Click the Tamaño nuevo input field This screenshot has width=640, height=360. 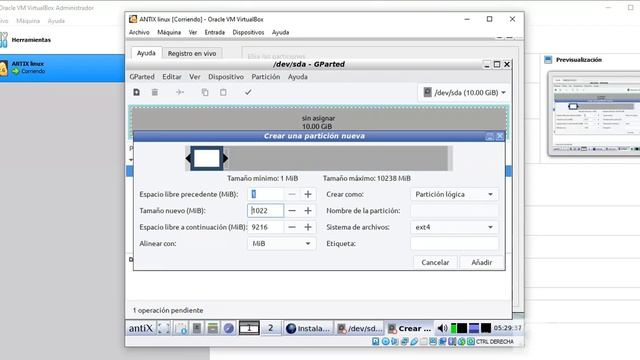pyautogui.click(x=265, y=211)
